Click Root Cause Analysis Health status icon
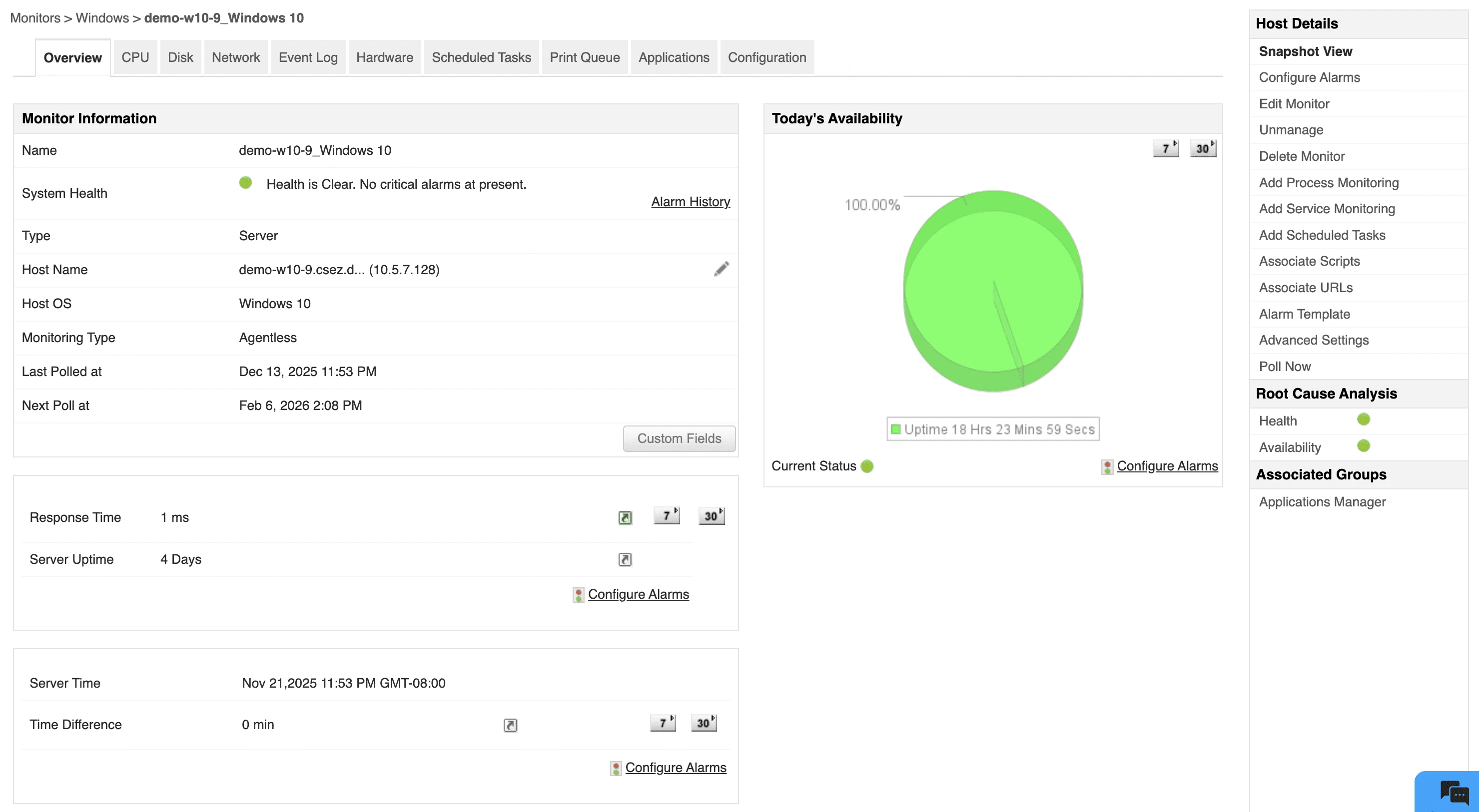Screen dimensions: 1479x812 1363,419
